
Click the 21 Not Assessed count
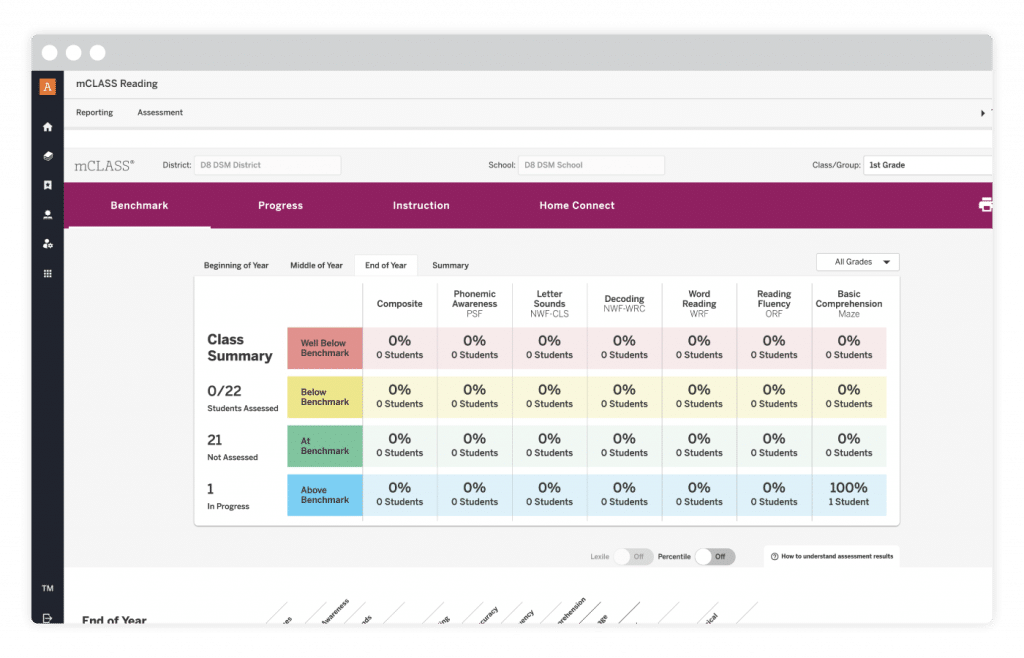point(232,447)
